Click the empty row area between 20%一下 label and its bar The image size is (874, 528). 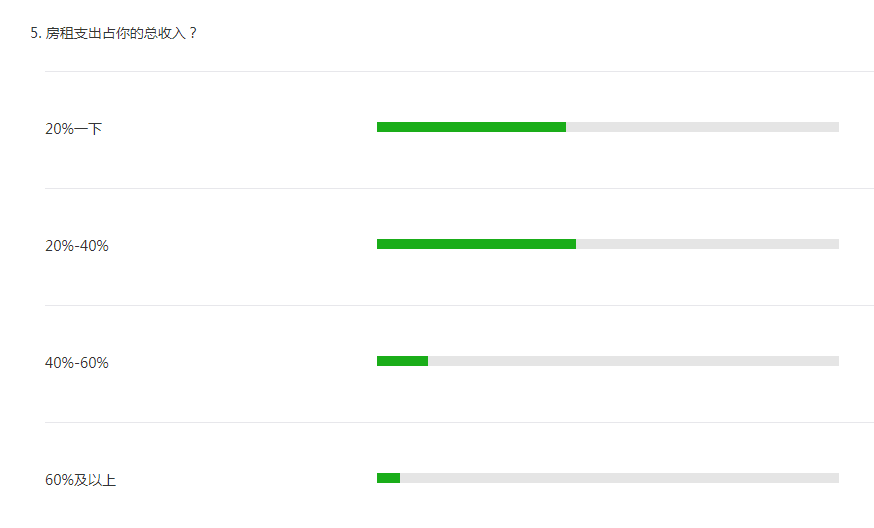(x=240, y=129)
